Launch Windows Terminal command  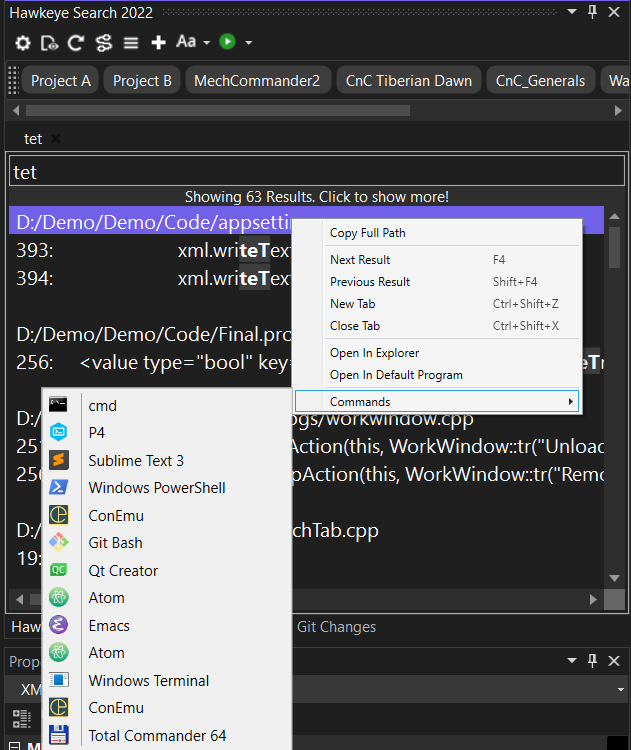pyautogui.click(x=167, y=681)
